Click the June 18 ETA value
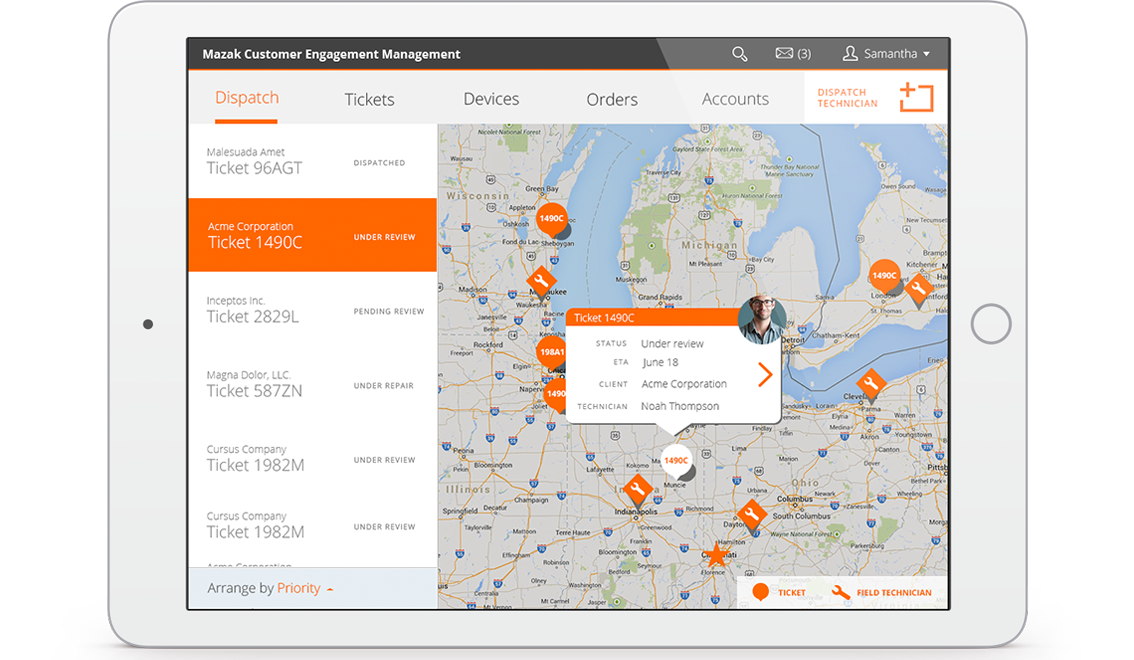This screenshot has height=660, width=1134. point(660,362)
